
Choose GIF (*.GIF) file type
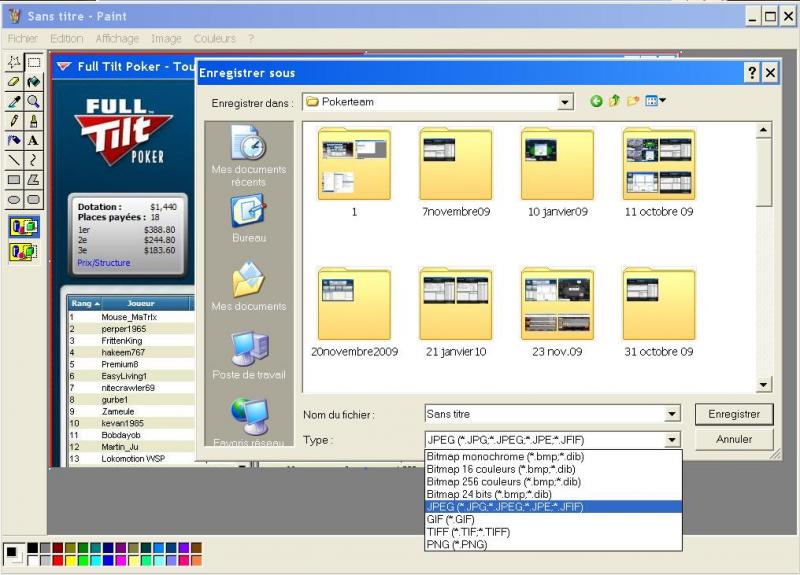tap(553, 519)
